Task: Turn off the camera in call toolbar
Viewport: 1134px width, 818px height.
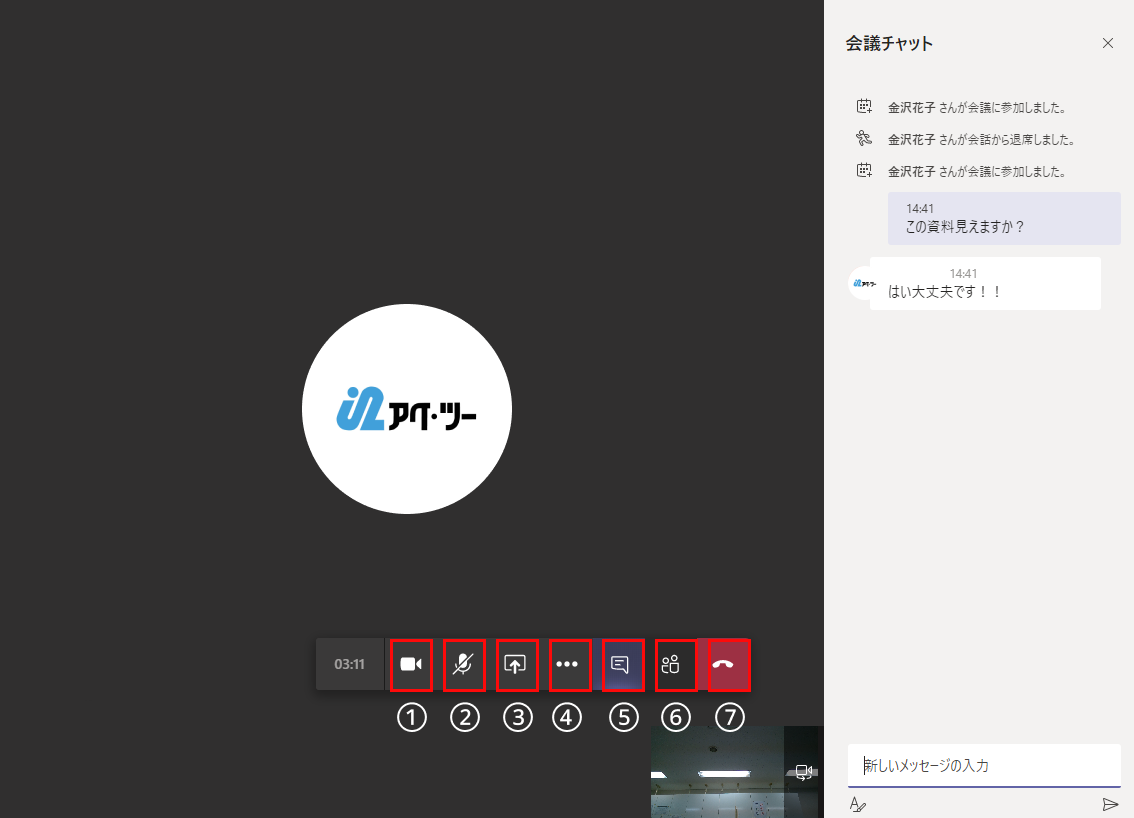Action: point(411,664)
